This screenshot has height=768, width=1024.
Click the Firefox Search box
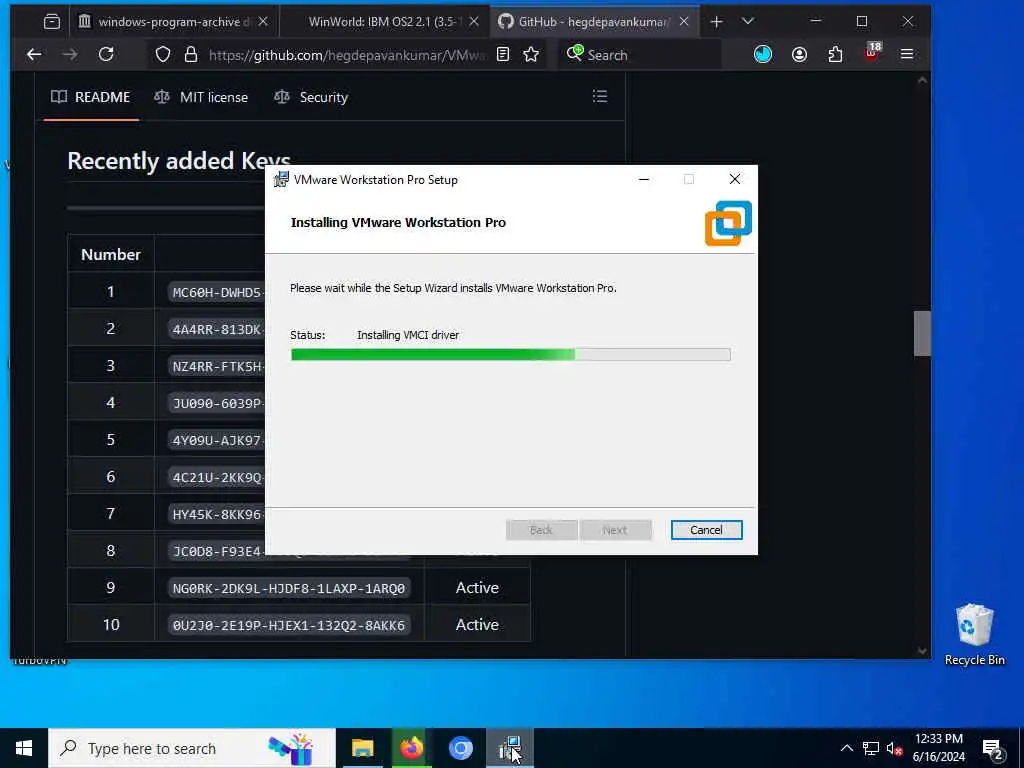(640, 55)
